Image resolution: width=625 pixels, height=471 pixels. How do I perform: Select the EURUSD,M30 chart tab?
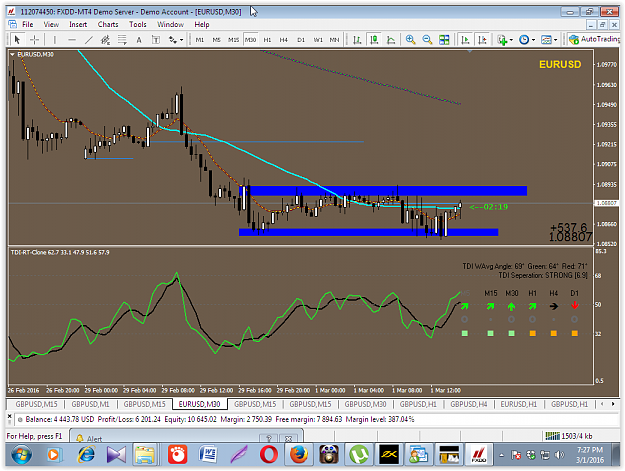pos(199,404)
